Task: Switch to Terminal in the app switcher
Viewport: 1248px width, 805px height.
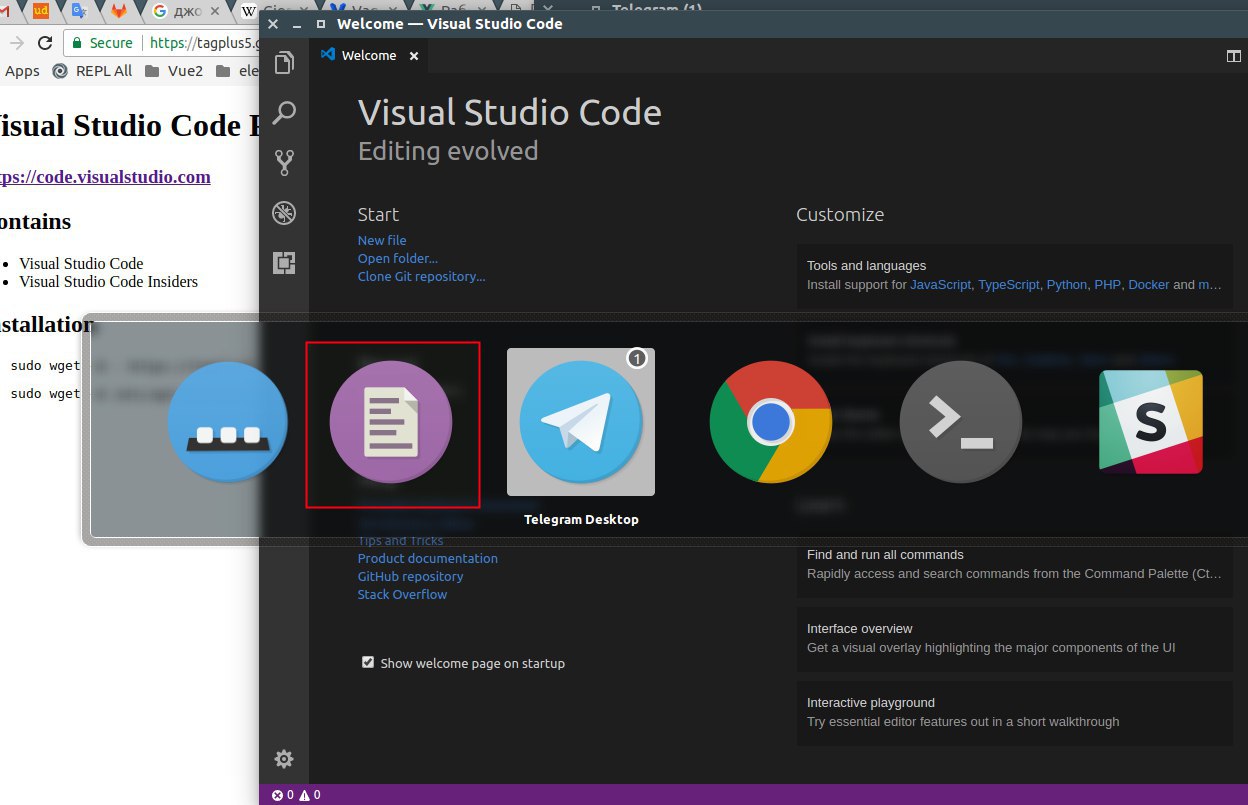Action: pyautogui.click(x=960, y=423)
